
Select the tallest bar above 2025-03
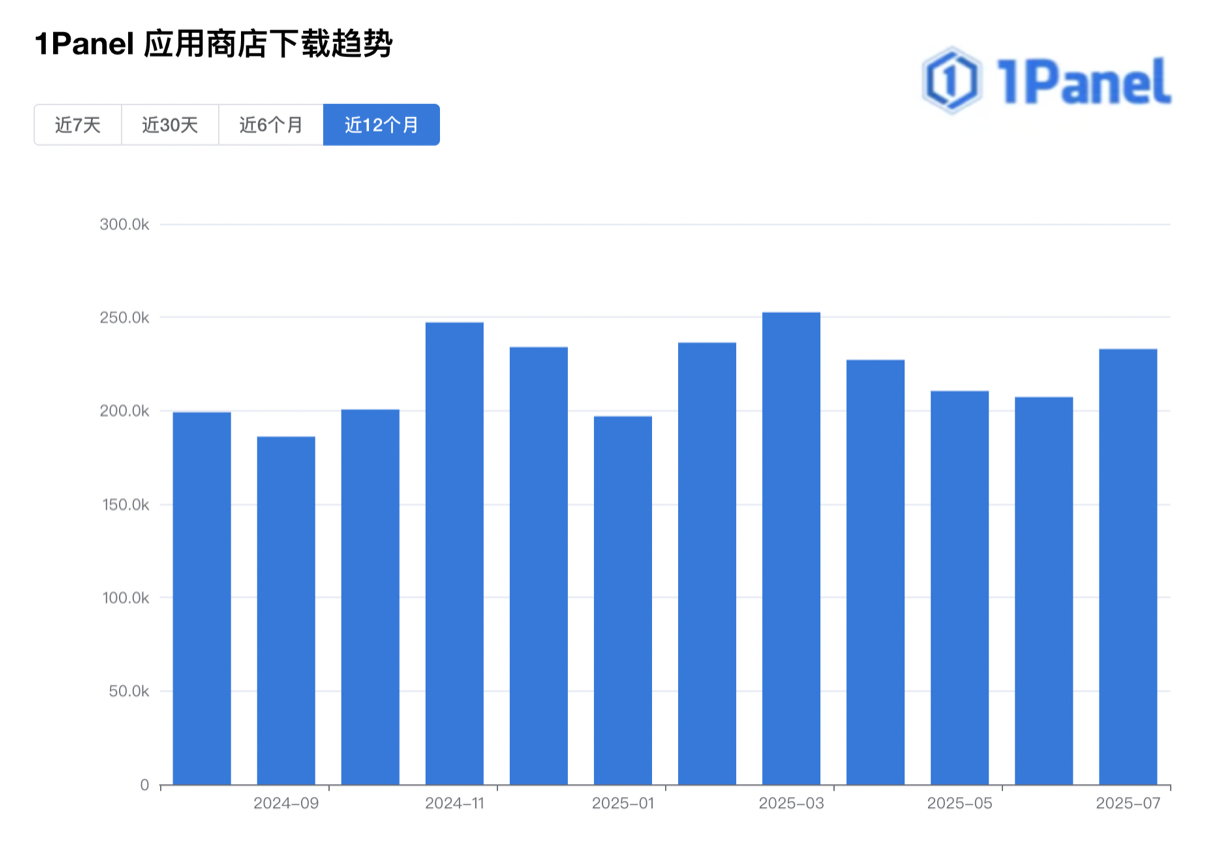coord(791,548)
